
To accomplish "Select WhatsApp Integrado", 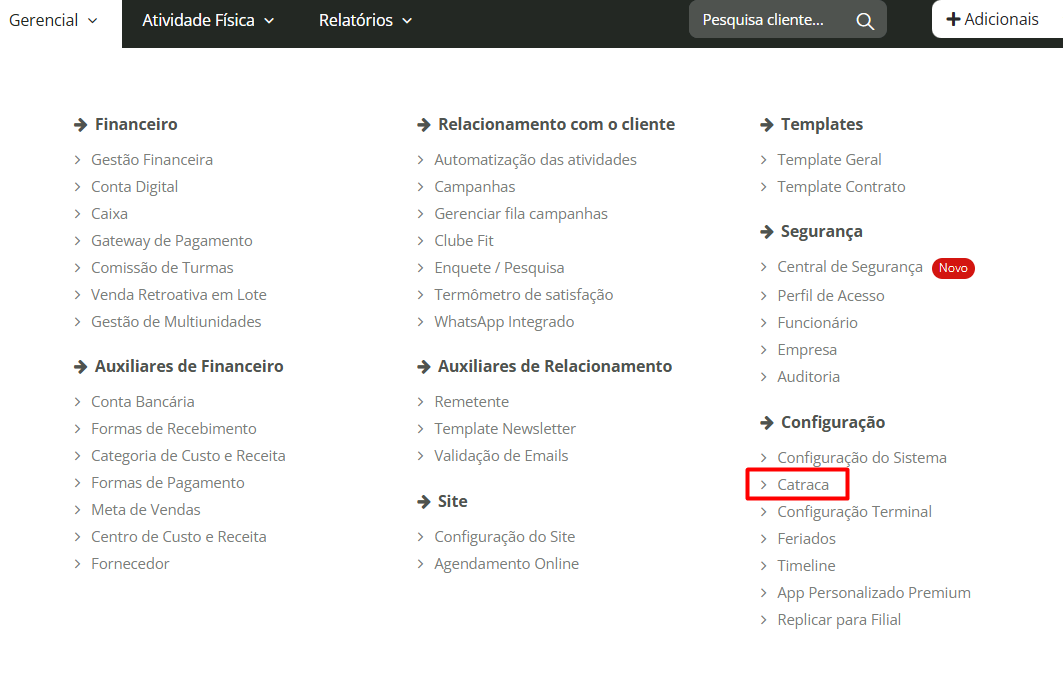I will coord(504,322).
